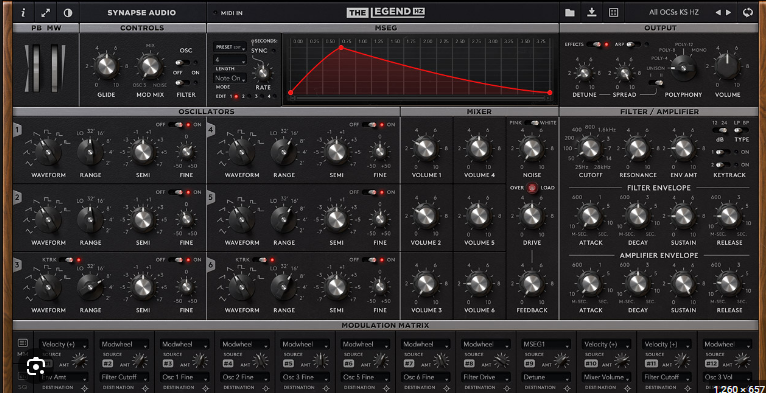Enable the ARP switch
The width and height of the screenshot is (766, 393).
click(x=634, y=44)
